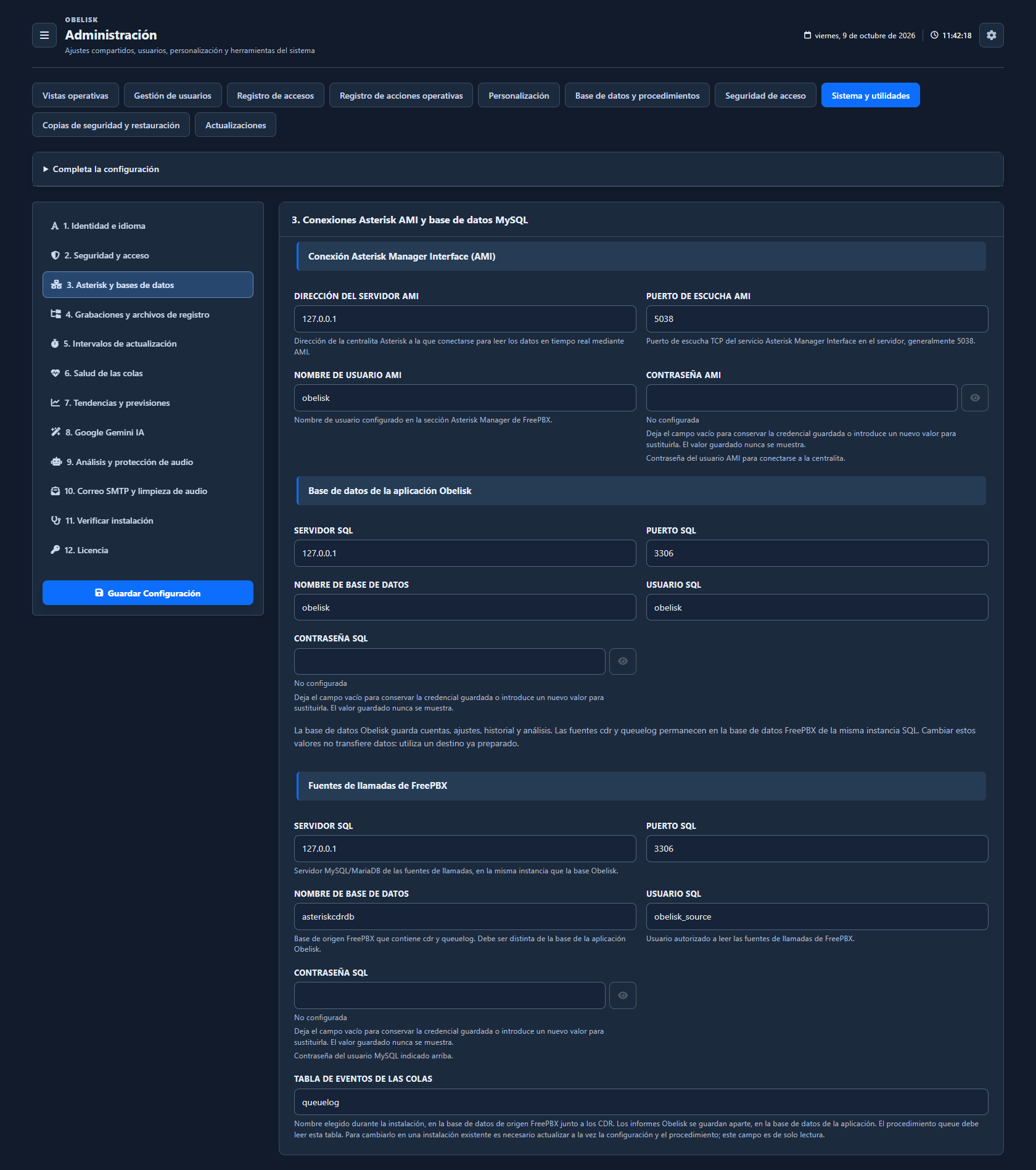Open the Actualizaciones tab

click(x=236, y=125)
